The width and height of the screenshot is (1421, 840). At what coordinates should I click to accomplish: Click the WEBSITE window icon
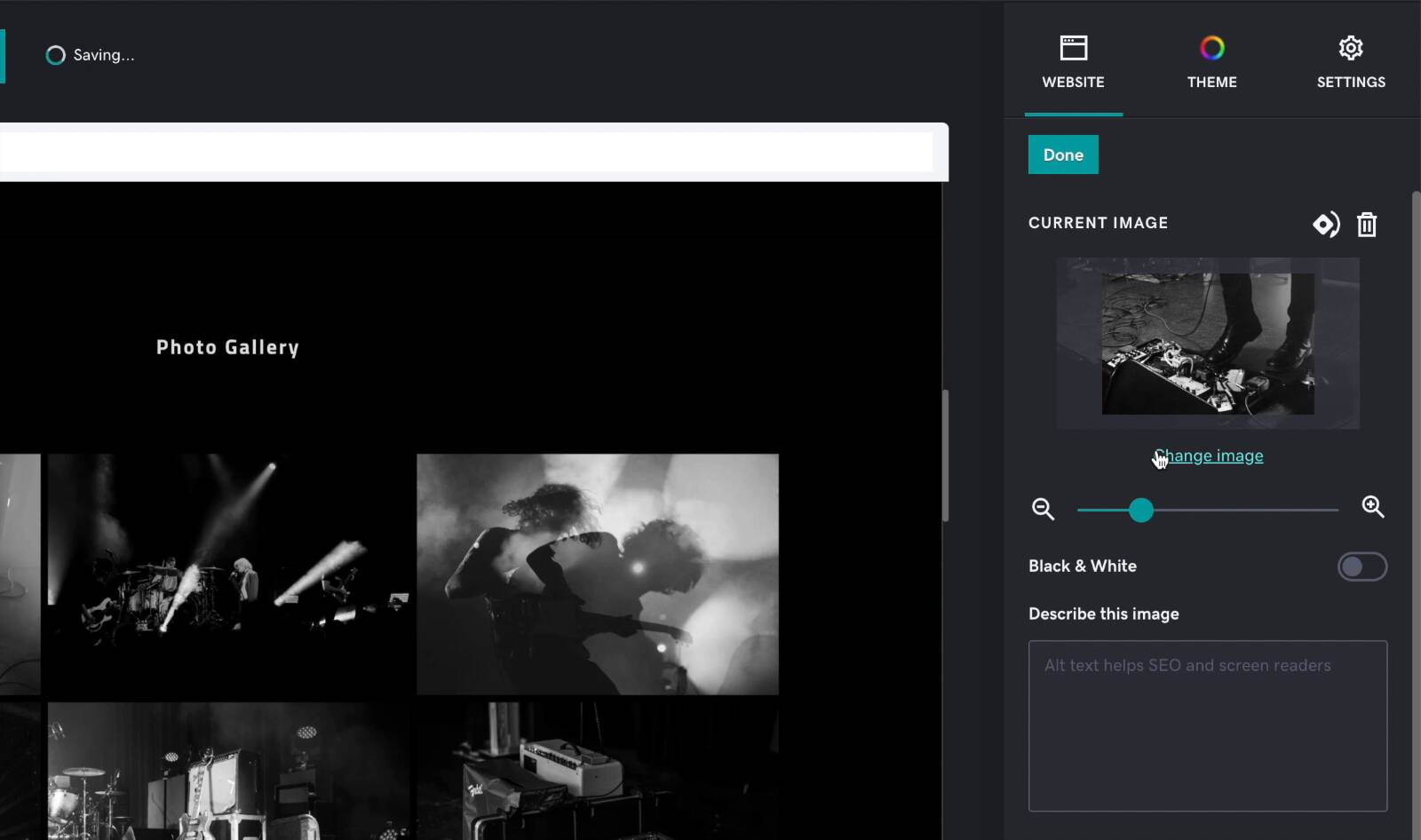1073,48
